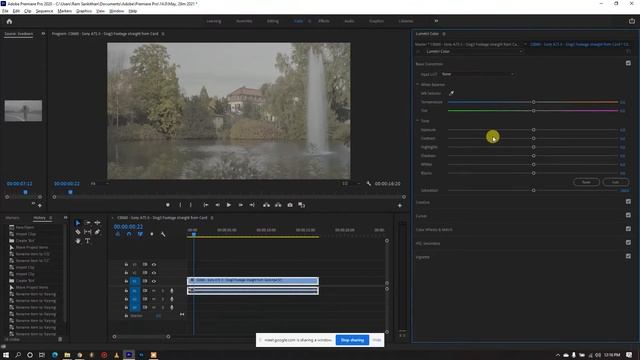Click quick export share icon

point(632,21)
